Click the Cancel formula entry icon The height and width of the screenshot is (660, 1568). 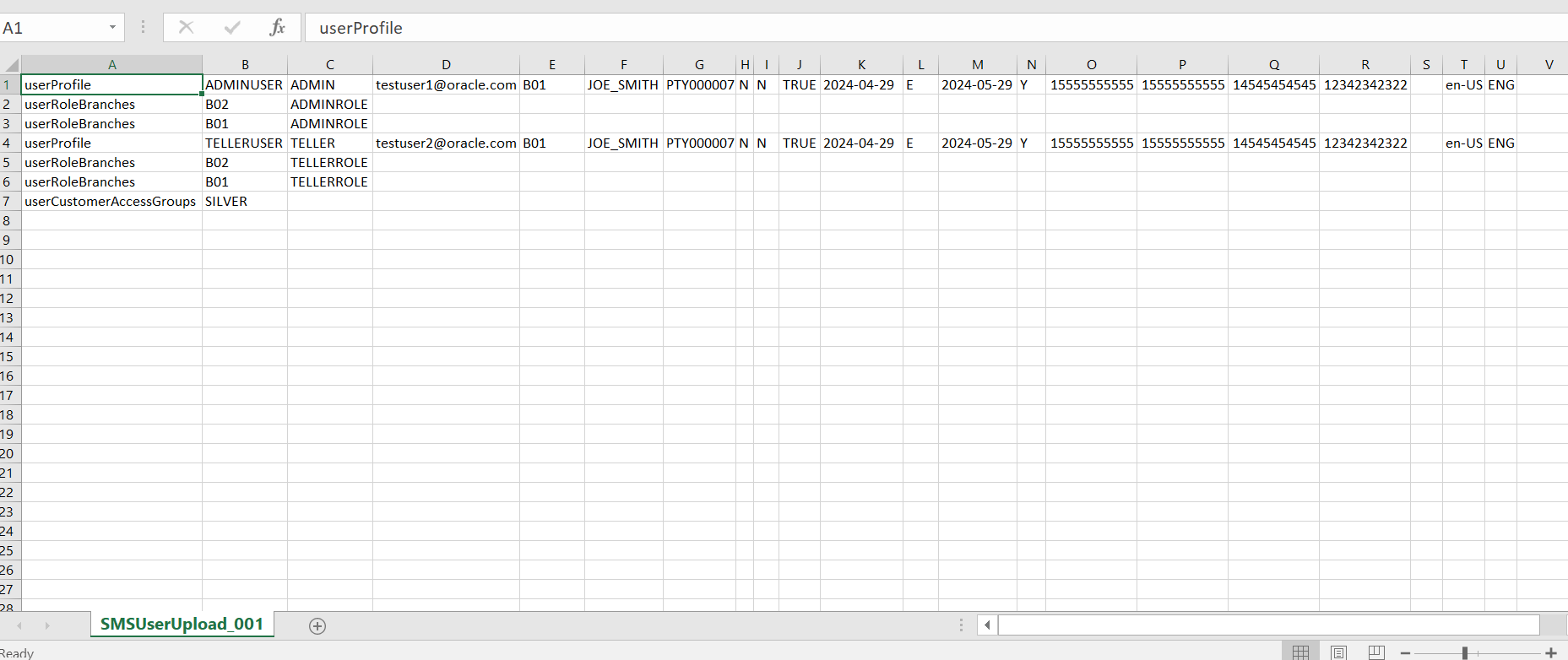point(187,28)
